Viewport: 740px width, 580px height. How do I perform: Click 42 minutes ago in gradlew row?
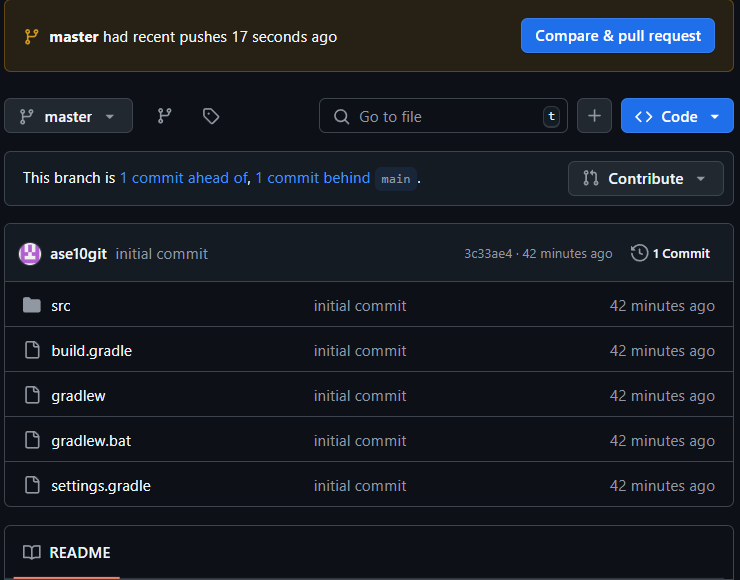662,396
